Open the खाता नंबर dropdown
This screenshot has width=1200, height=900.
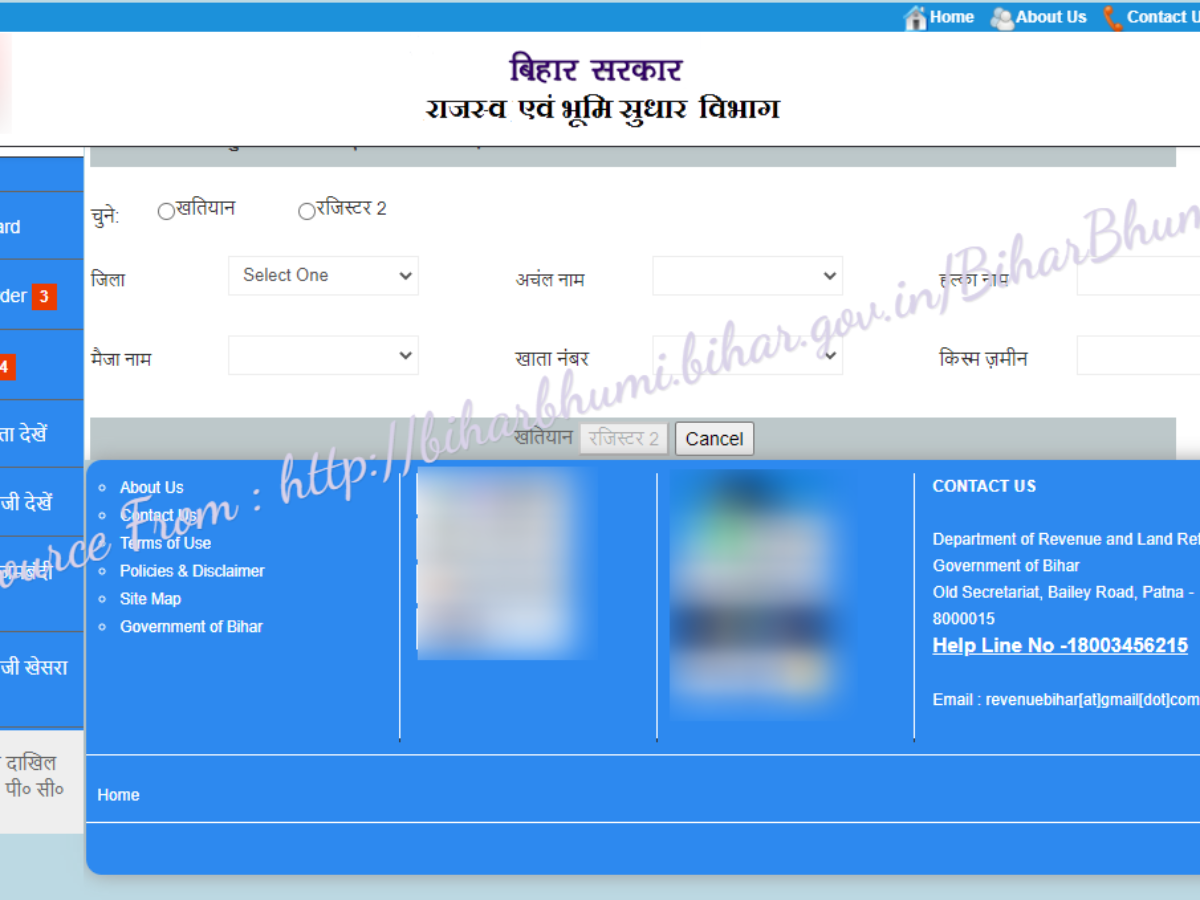coord(747,355)
